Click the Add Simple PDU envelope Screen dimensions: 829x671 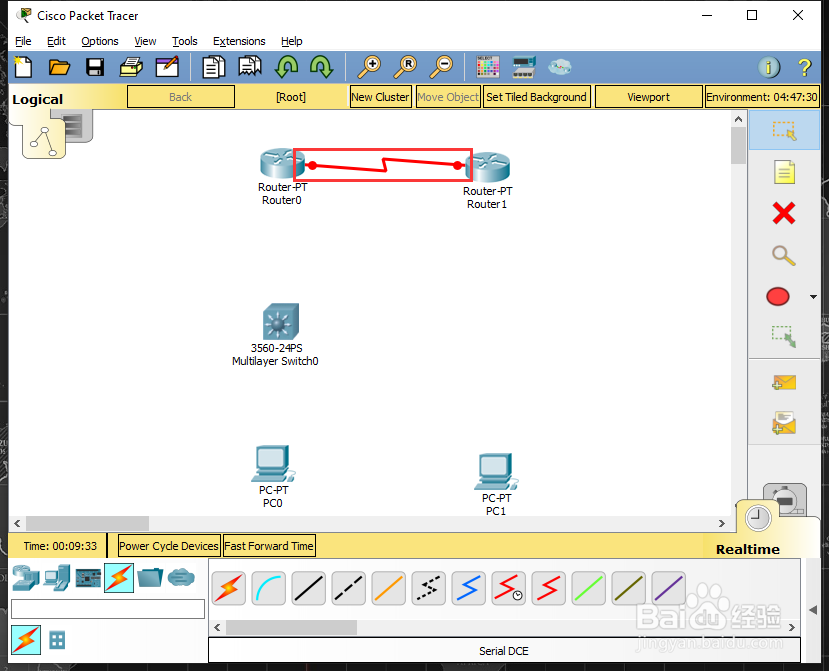(784, 382)
